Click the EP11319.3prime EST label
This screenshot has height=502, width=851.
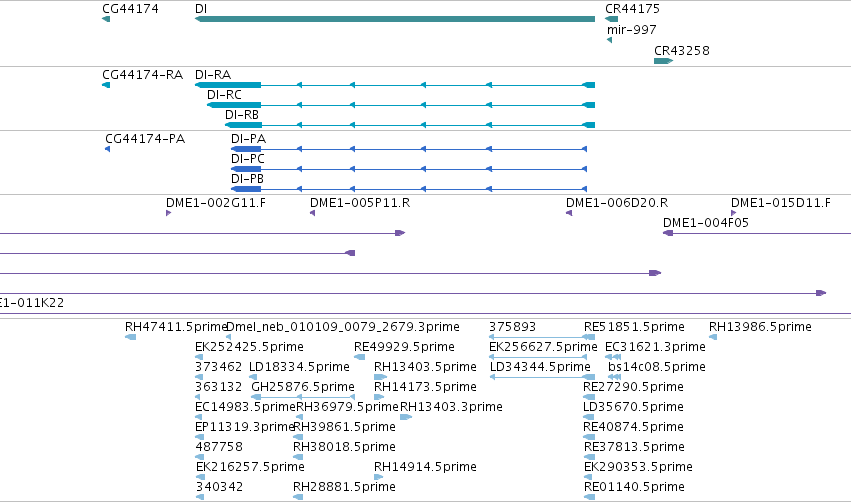click(x=245, y=427)
